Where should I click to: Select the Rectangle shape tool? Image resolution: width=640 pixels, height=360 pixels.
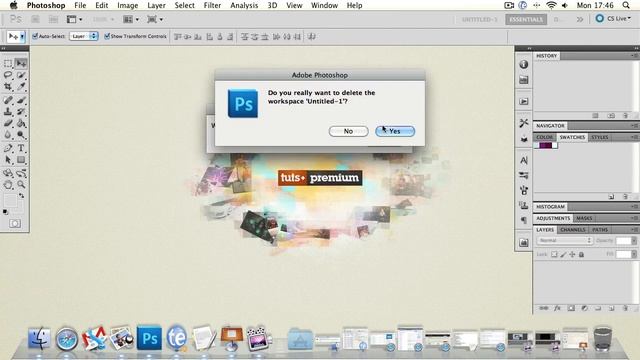pyautogui.click(x=21, y=160)
